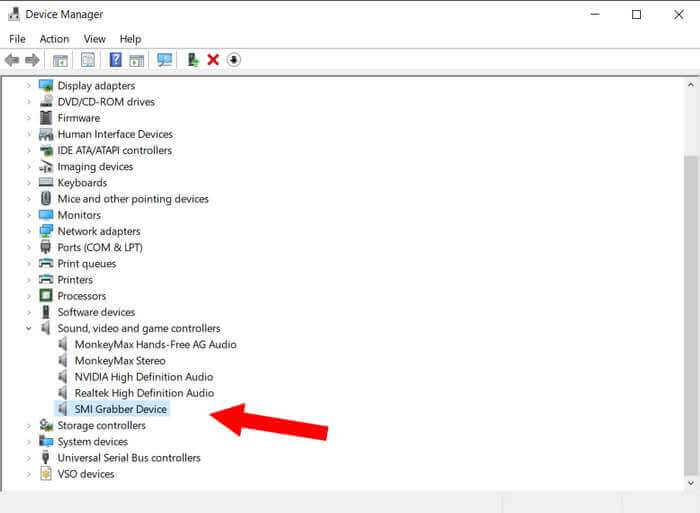This screenshot has width=700, height=513.
Task: Select the Imaging devices label
Action: (95, 167)
